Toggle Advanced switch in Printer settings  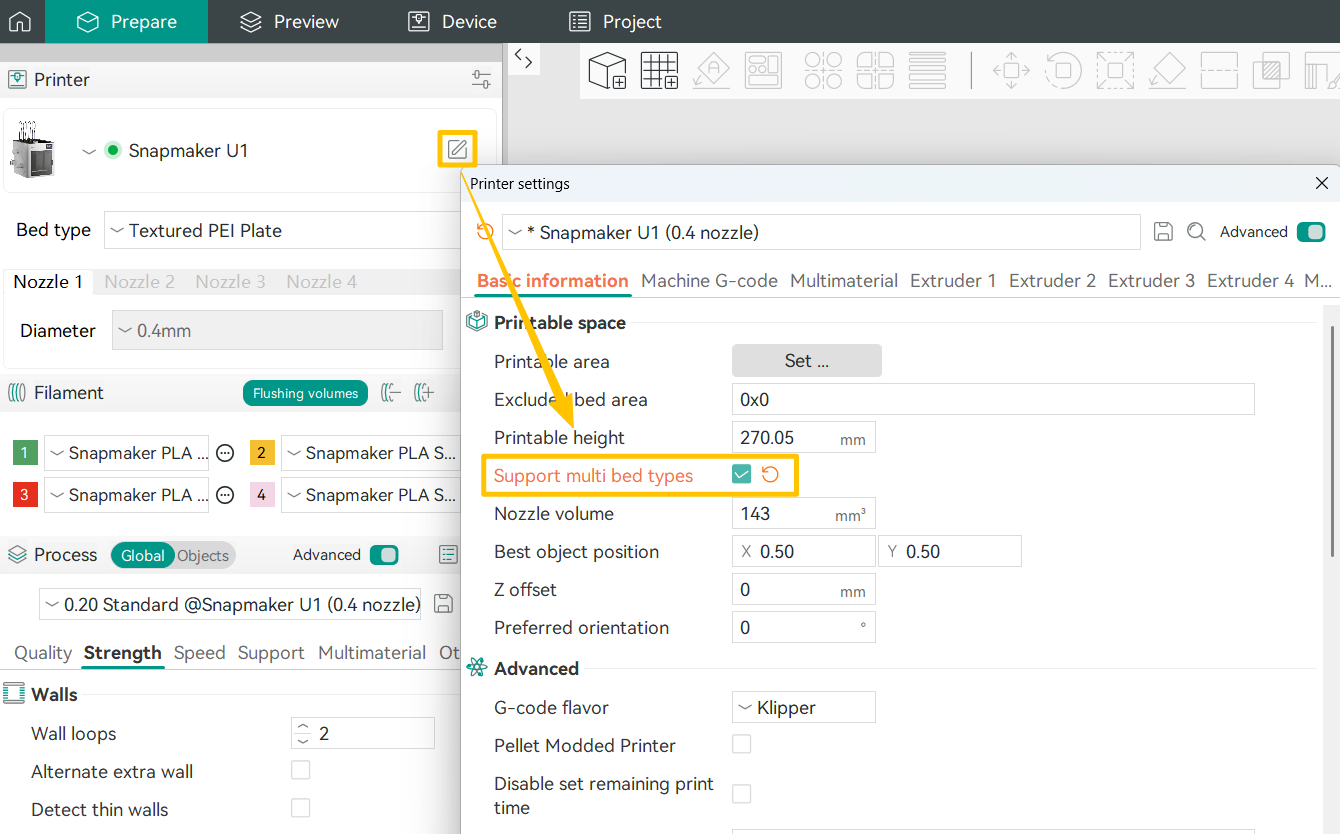click(x=1310, y=232)
